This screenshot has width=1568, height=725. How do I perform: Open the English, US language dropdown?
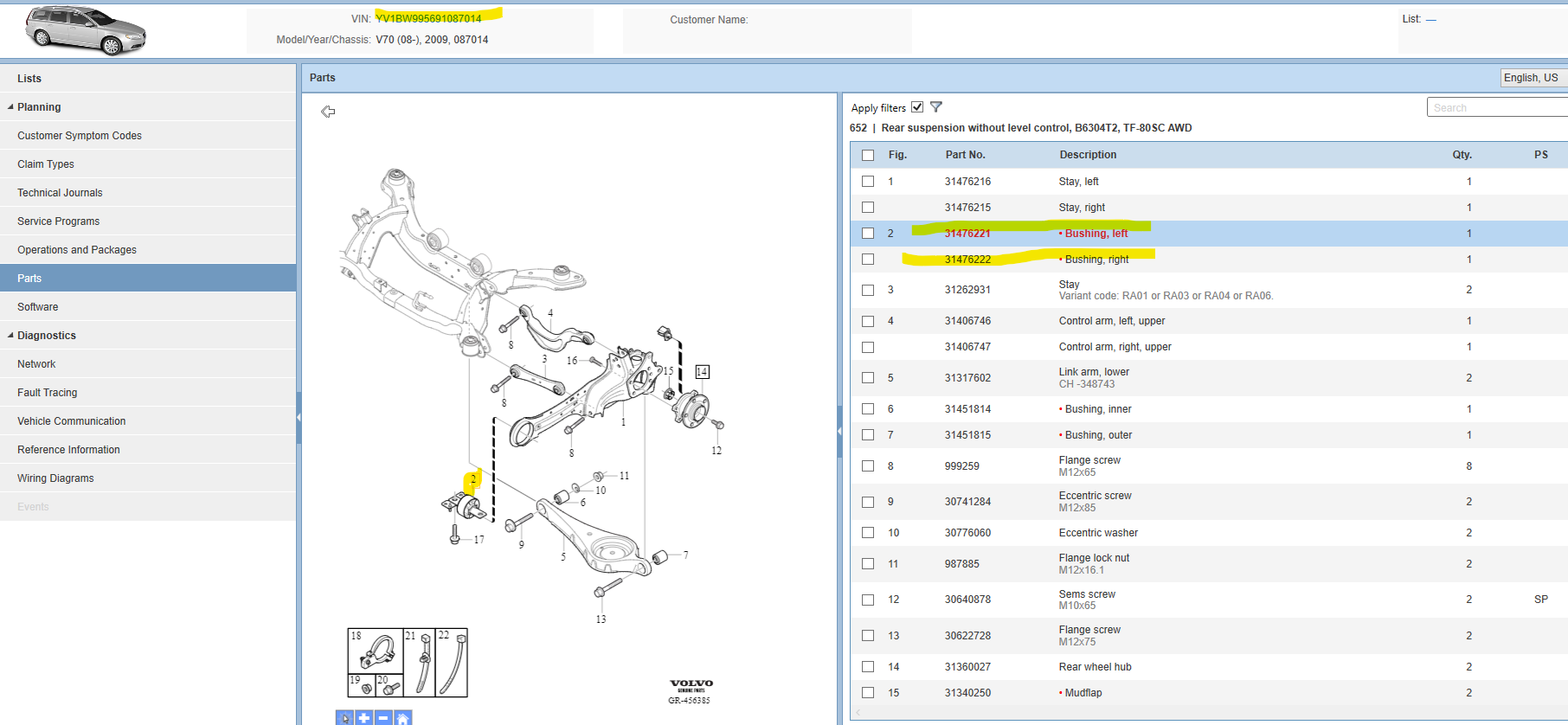[1533, 78]
